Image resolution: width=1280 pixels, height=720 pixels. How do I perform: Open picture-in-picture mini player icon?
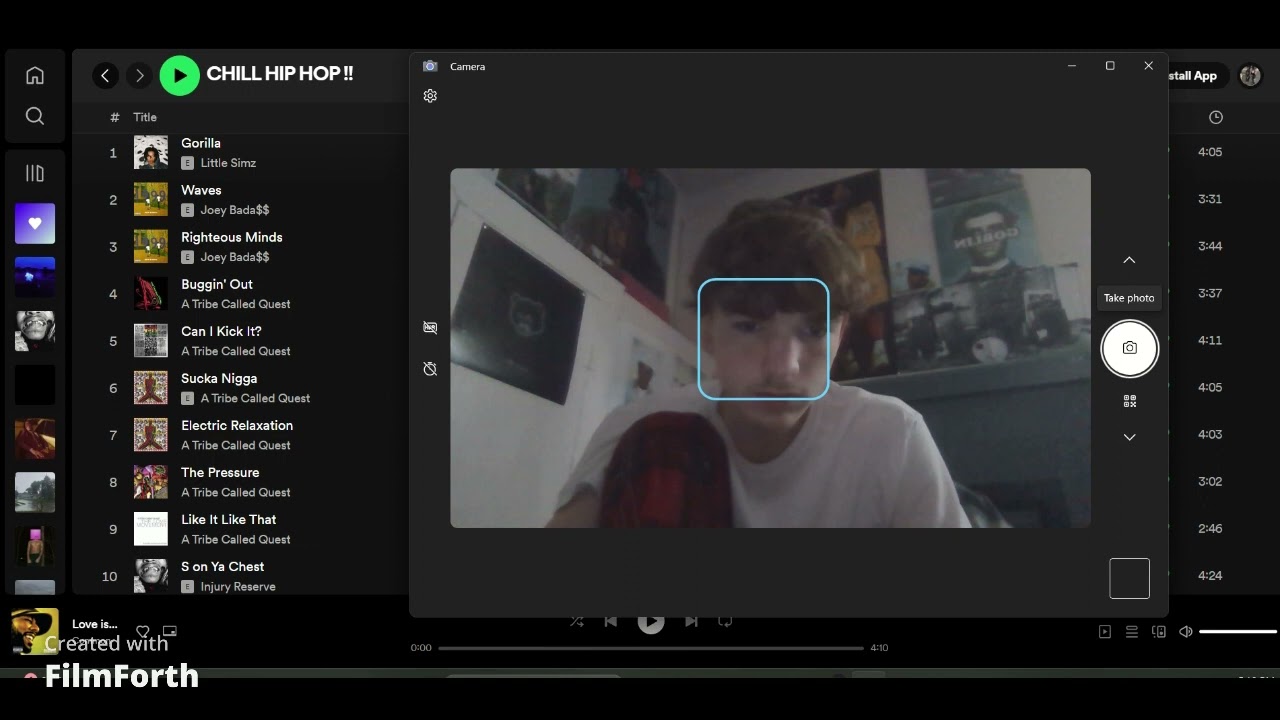click(170, 631)
